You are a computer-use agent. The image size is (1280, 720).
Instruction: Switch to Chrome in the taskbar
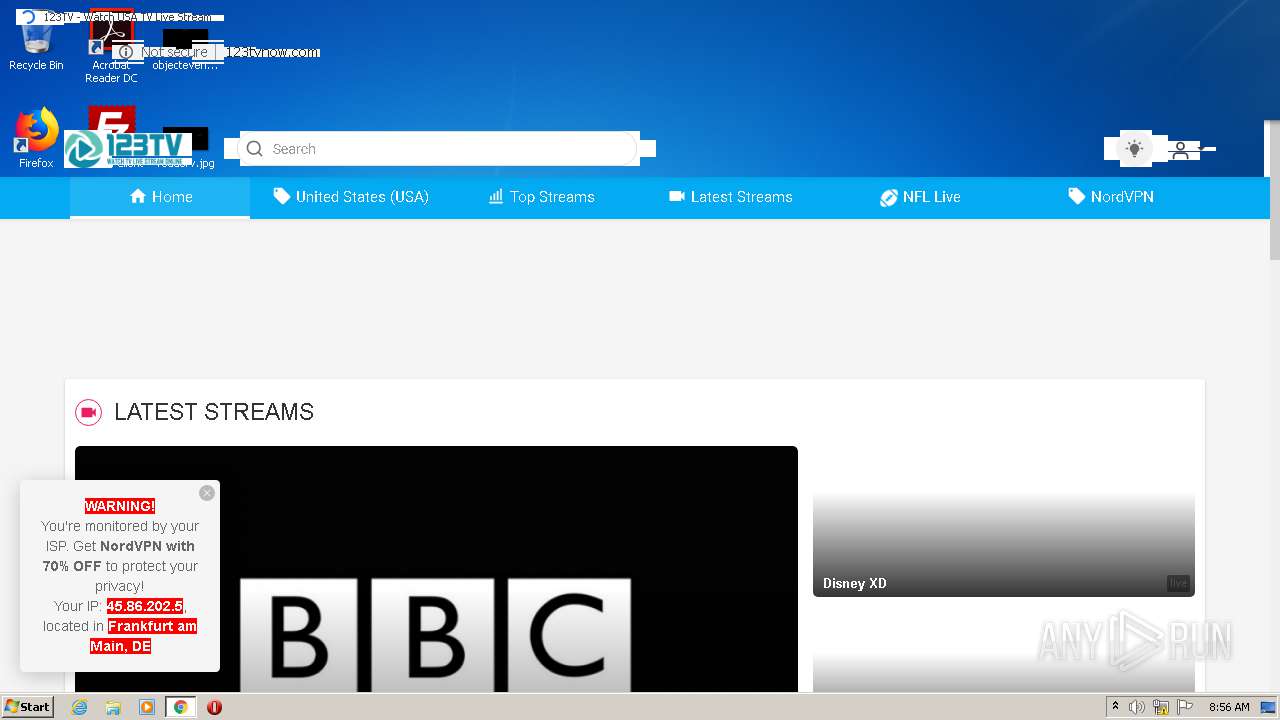tap(180, 707)
